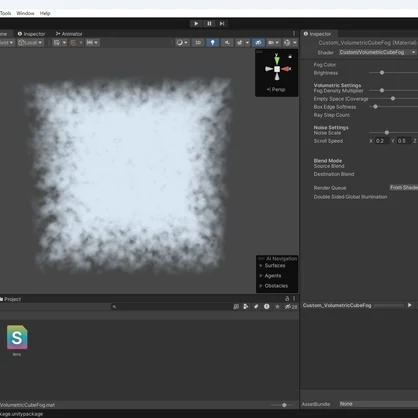
Task: Click the Step frame button
Action: click(222, 24)
